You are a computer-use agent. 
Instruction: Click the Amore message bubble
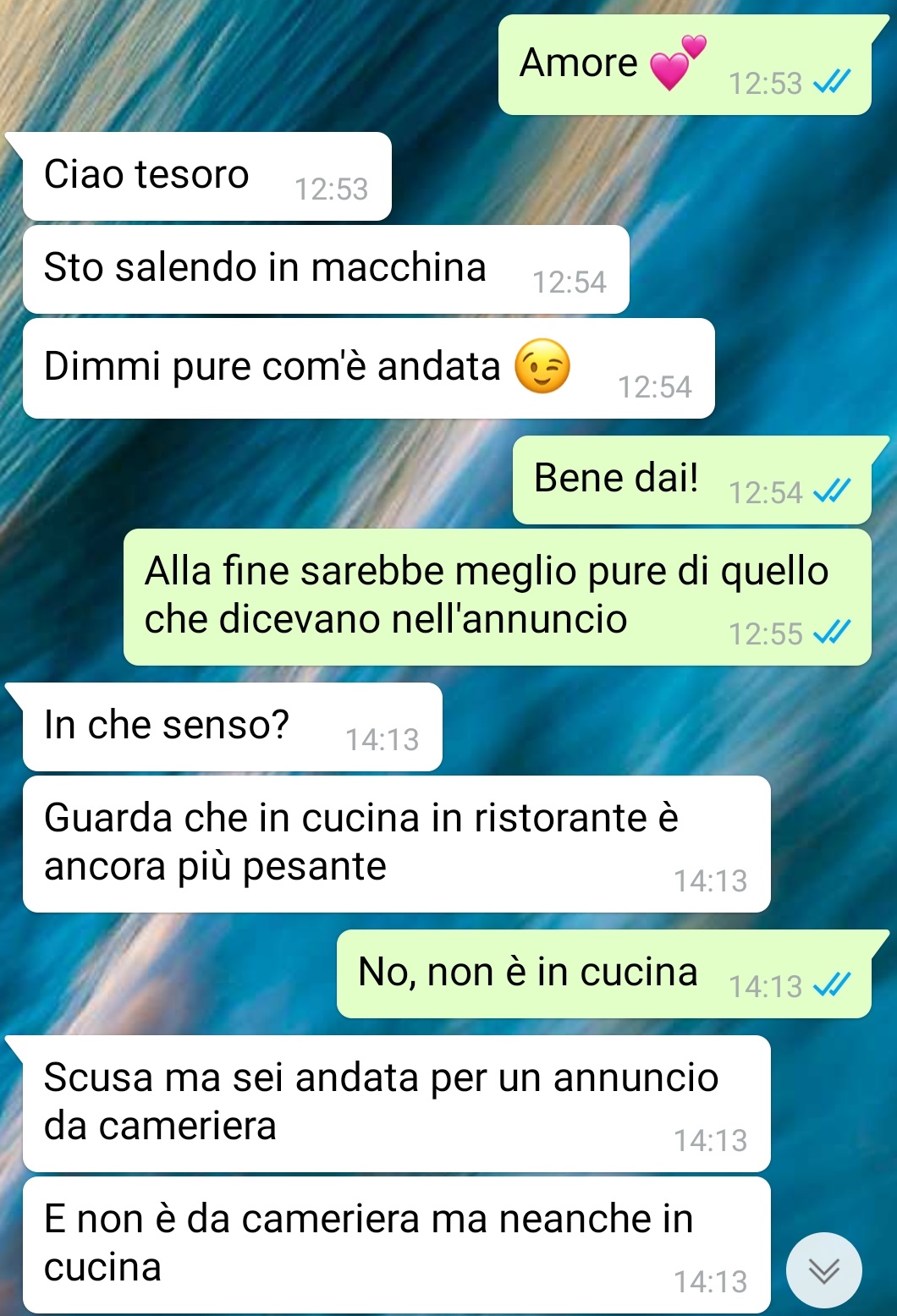(685, 65)
